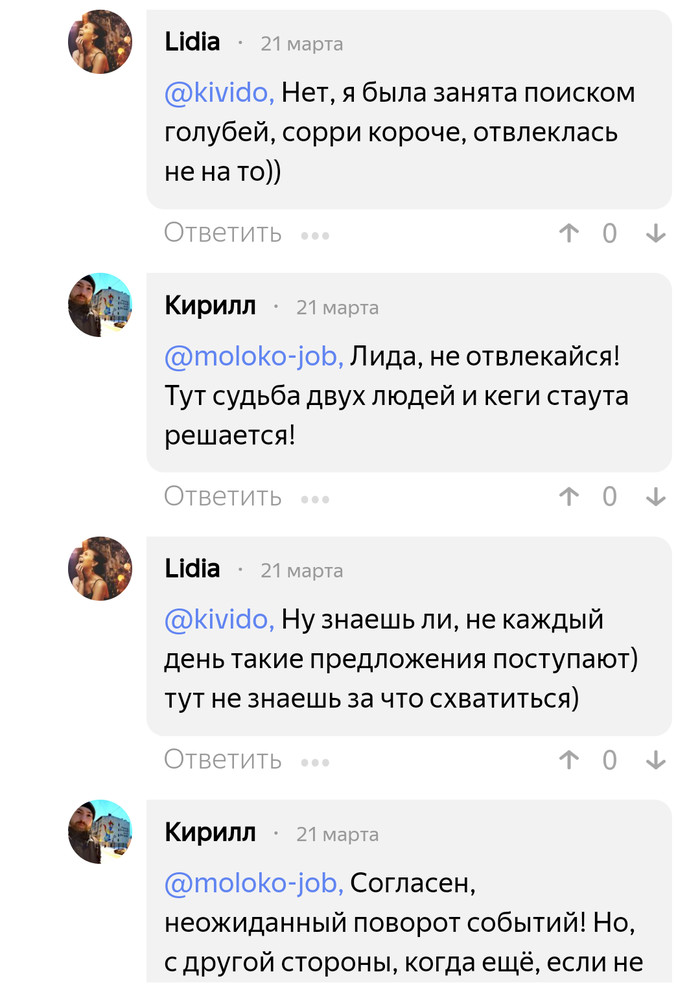Open @kivido mention in Lidia's предложения comment
The height and width of the screenshot is (985, 700).
[219, 620]
